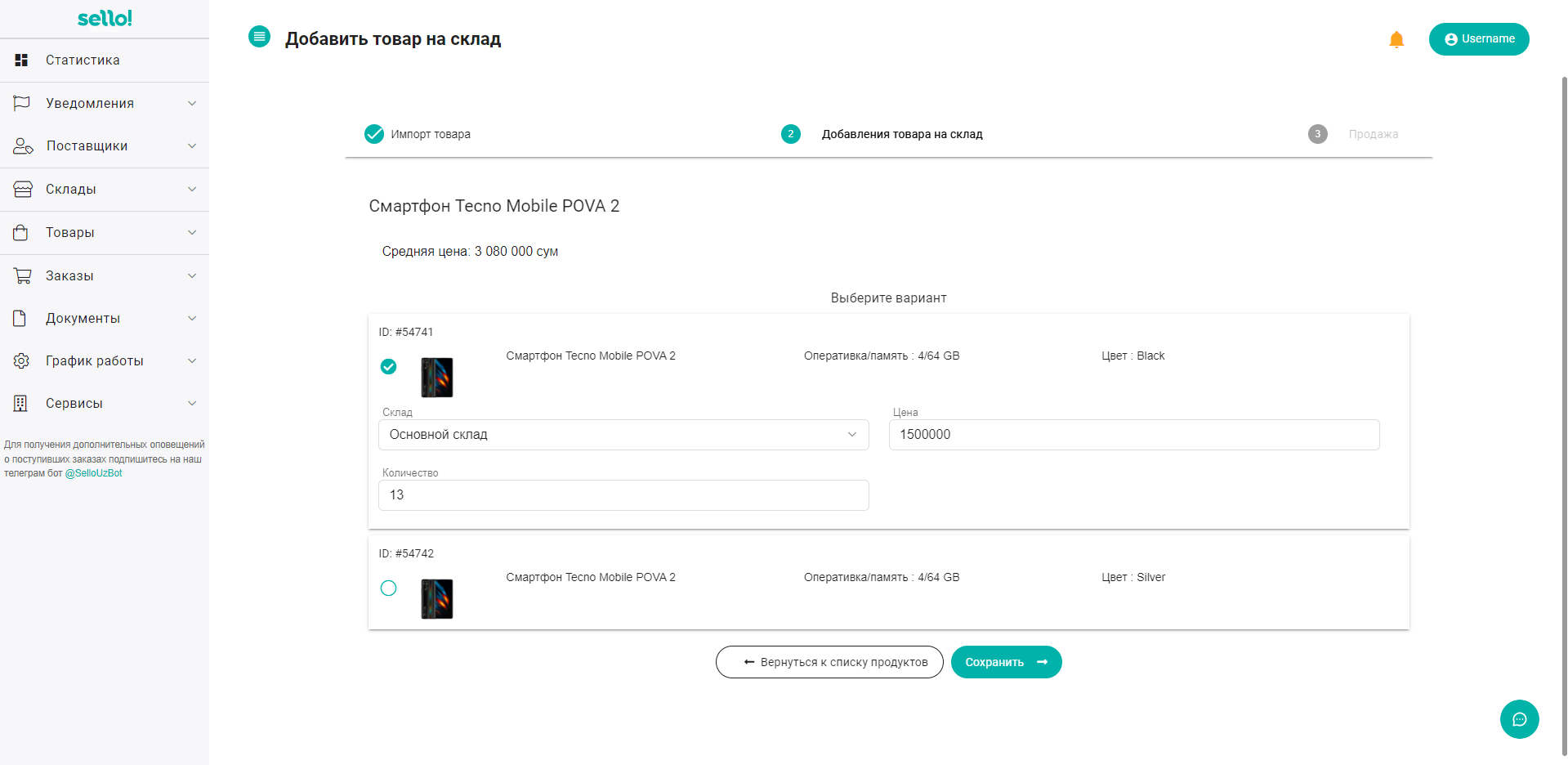The height and width of the screenshot is (765, 1568).
Task: Open Товары menu item
Action: (105, 232)
